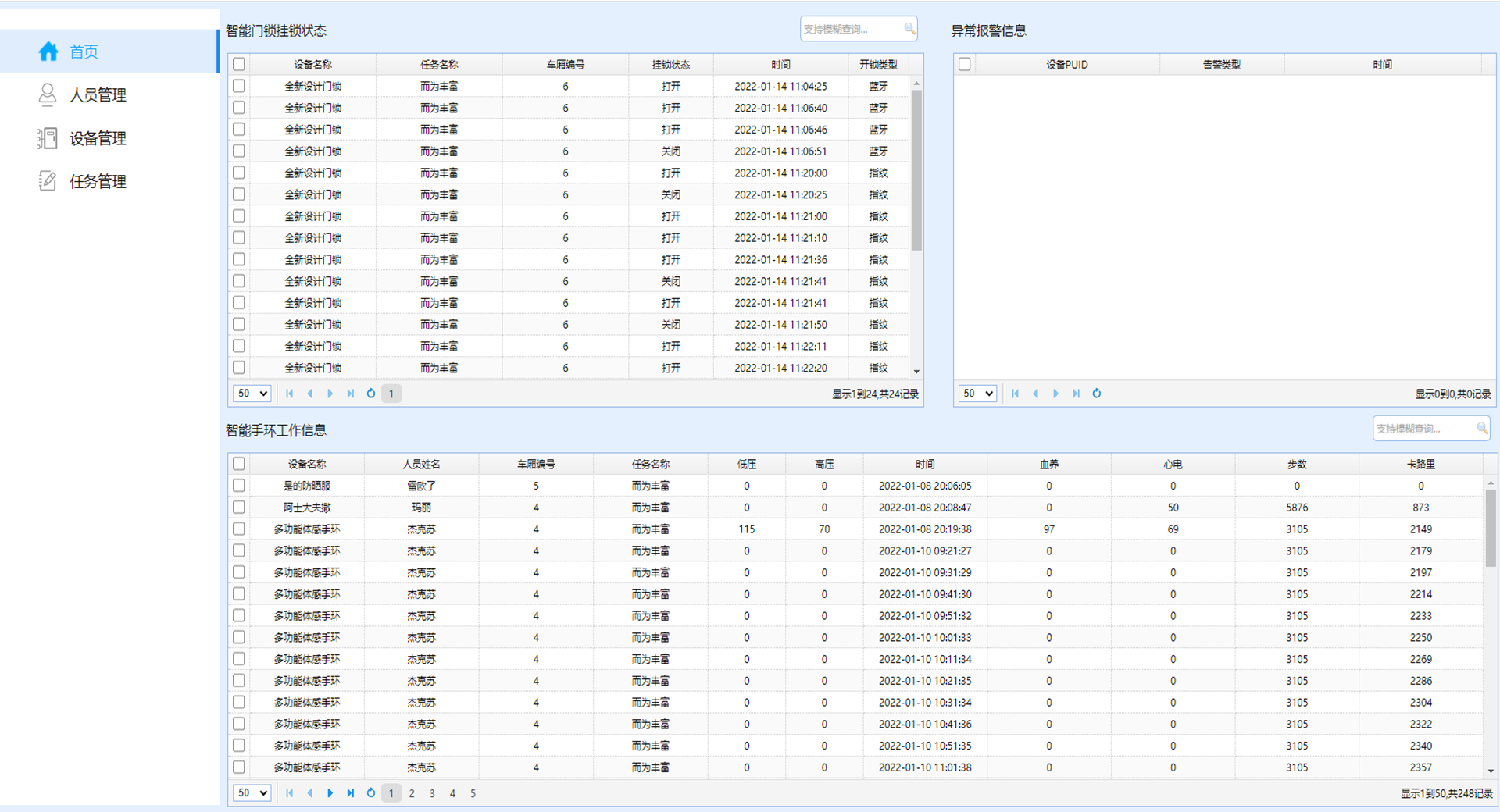
Task: Select all rows in door lock table
Action: pos(239,65)
